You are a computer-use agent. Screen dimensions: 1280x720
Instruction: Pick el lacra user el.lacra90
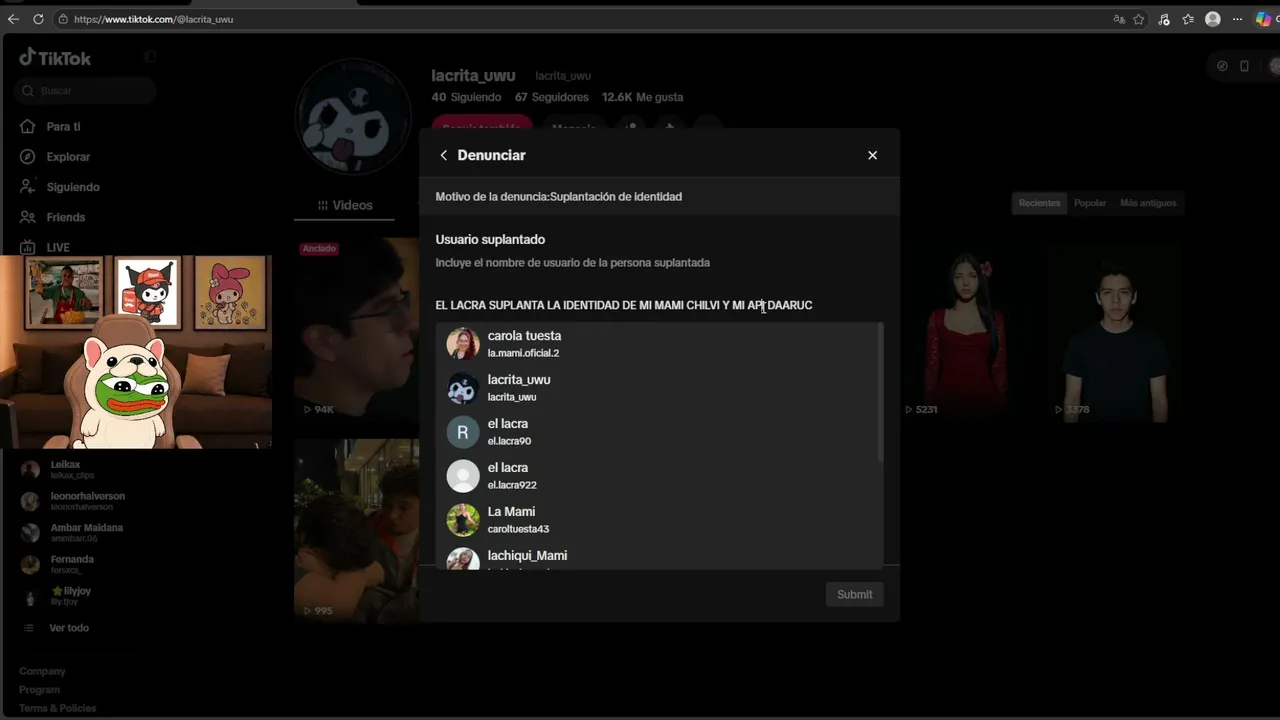pos(659,431)
